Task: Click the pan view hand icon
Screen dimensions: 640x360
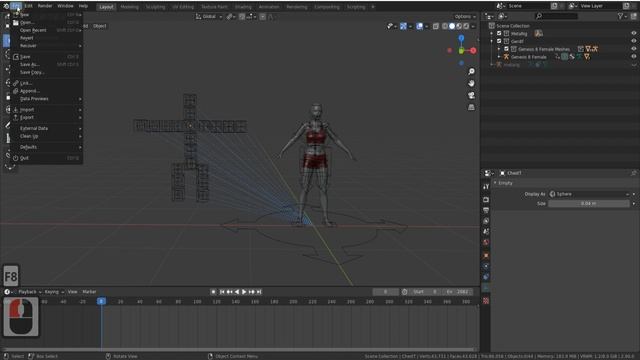Action: 471,83
